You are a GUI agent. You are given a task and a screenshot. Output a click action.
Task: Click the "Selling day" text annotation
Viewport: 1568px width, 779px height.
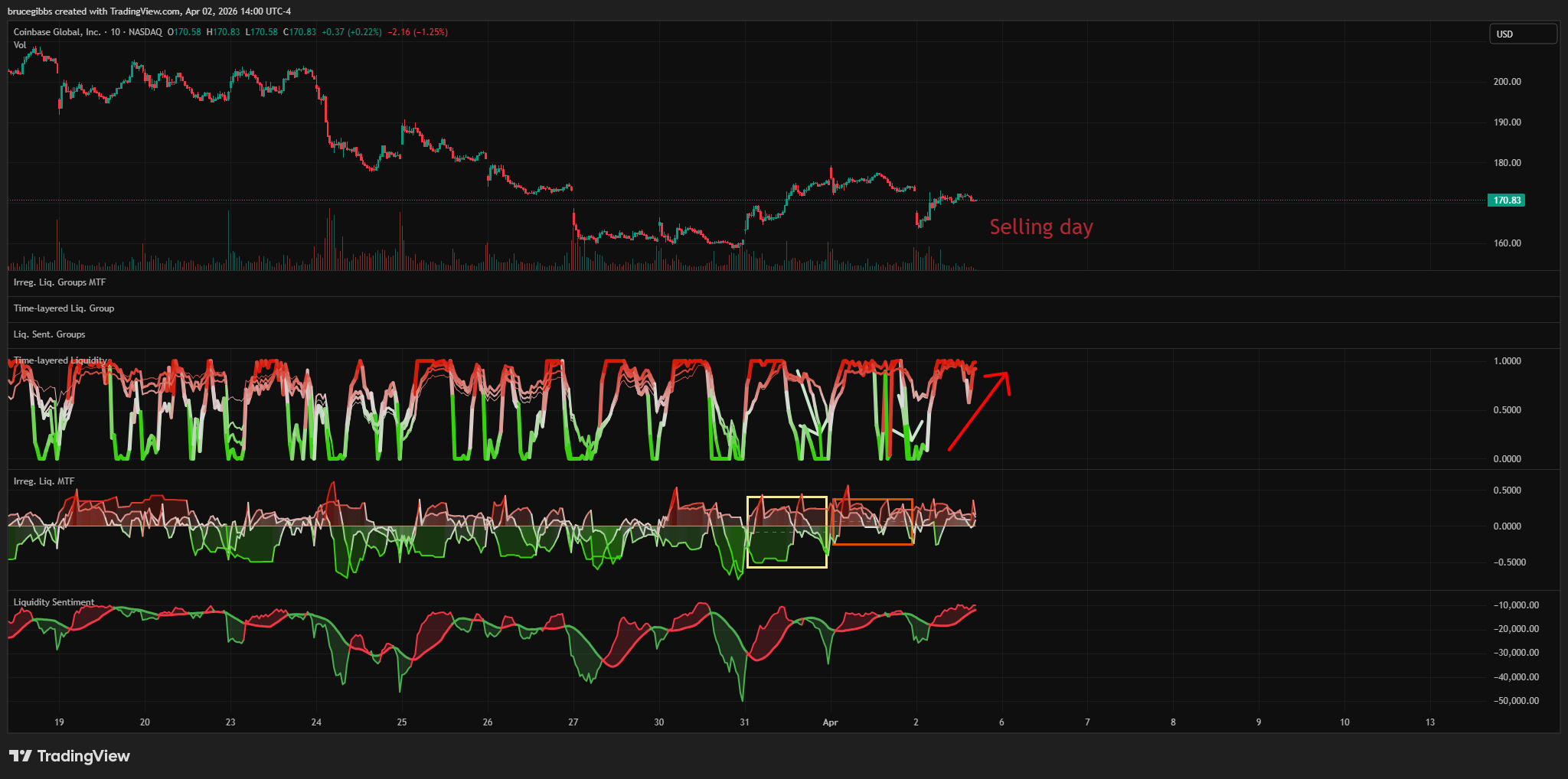pos(1040,227)
